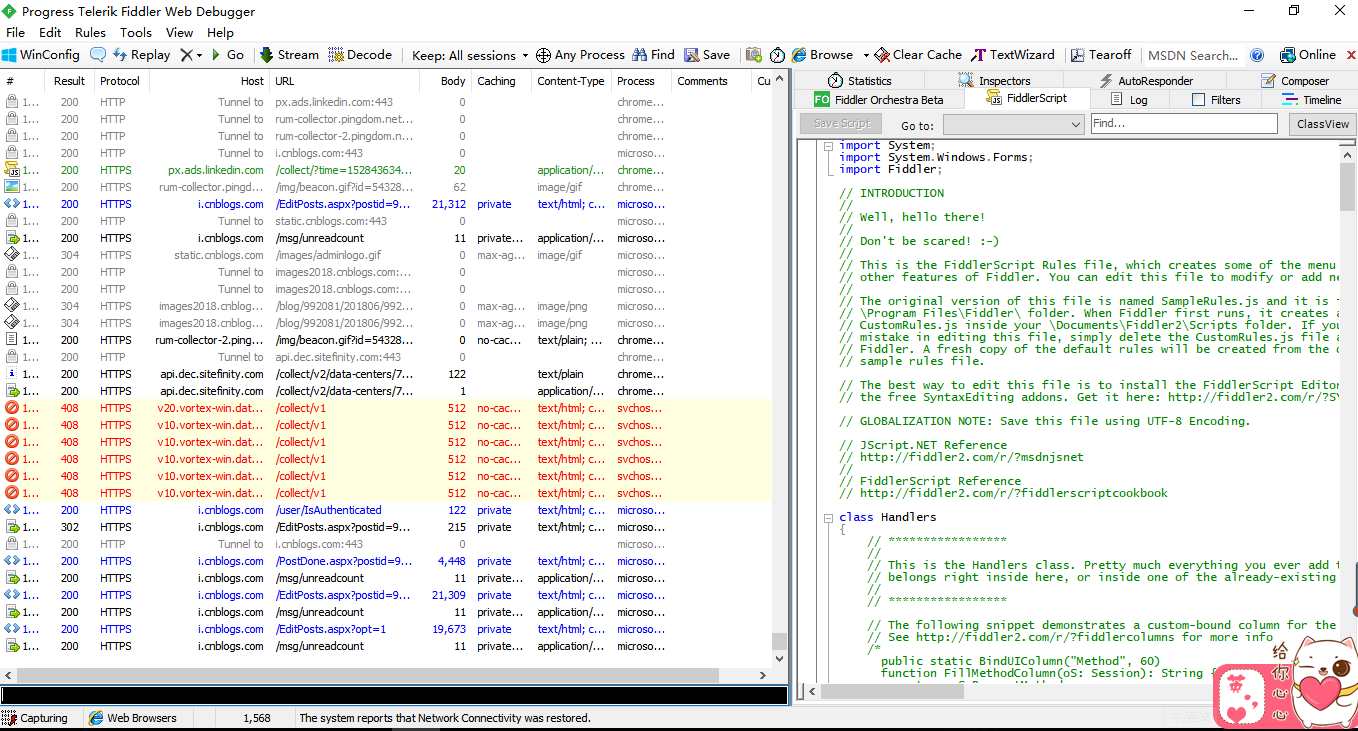
Task: Open the Log tab
Action: pyautogui.click(x=1130, y=99)
